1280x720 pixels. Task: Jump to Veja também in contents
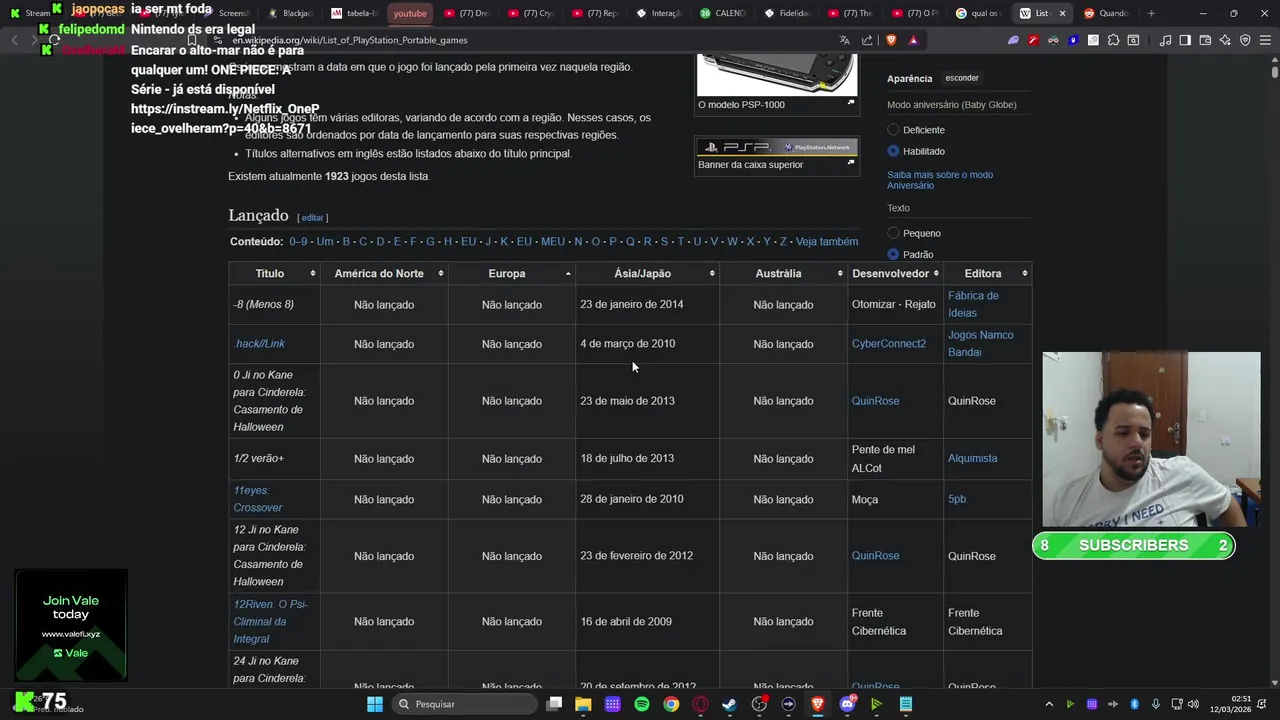pyautogui.click(x=827, y=242)
